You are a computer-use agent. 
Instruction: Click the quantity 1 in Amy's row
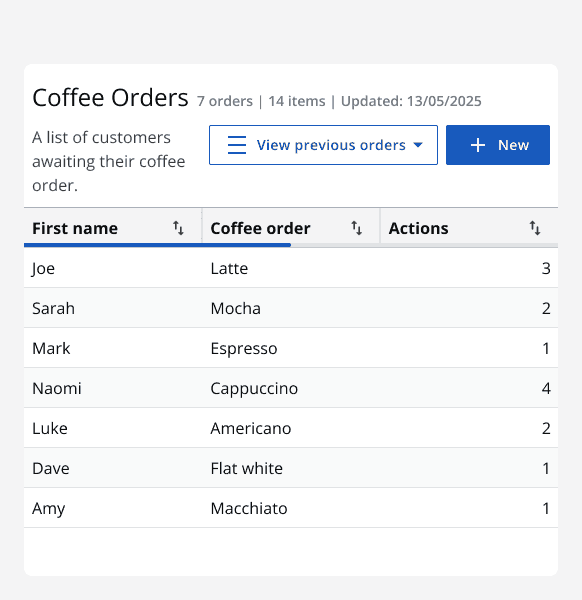tap(546, 508)
